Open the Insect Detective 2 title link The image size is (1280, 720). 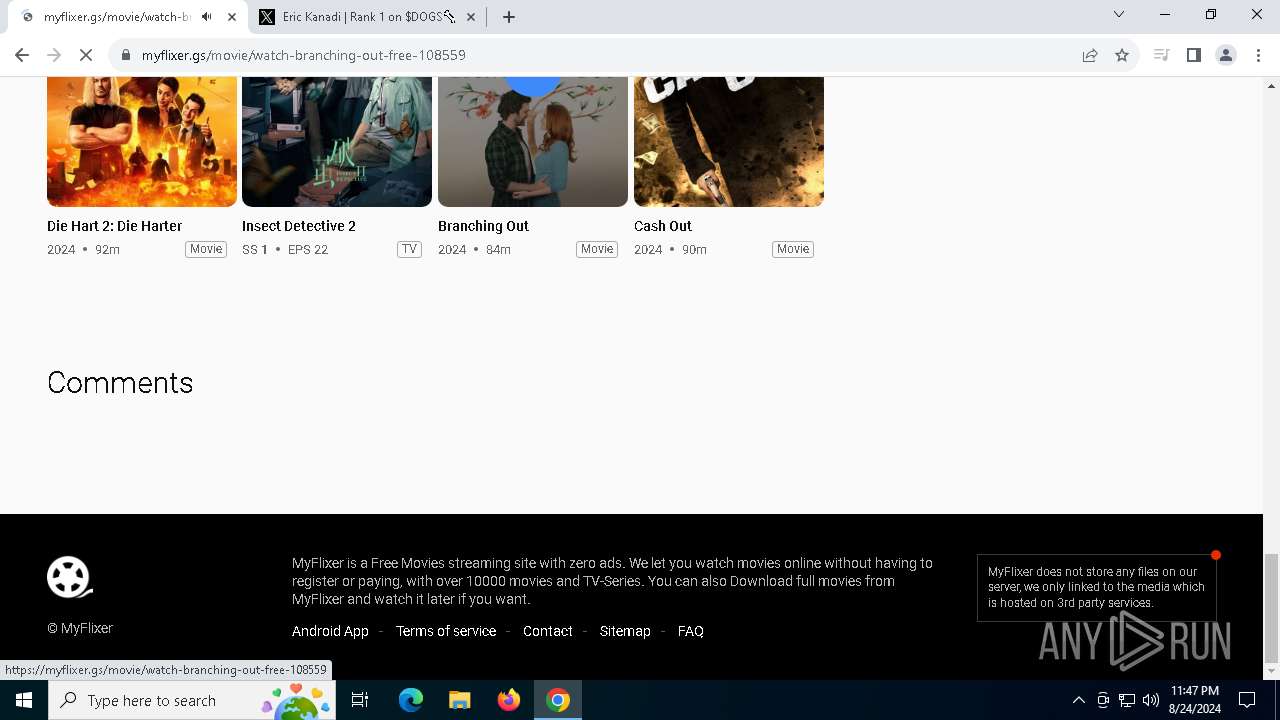pos(299,226)
